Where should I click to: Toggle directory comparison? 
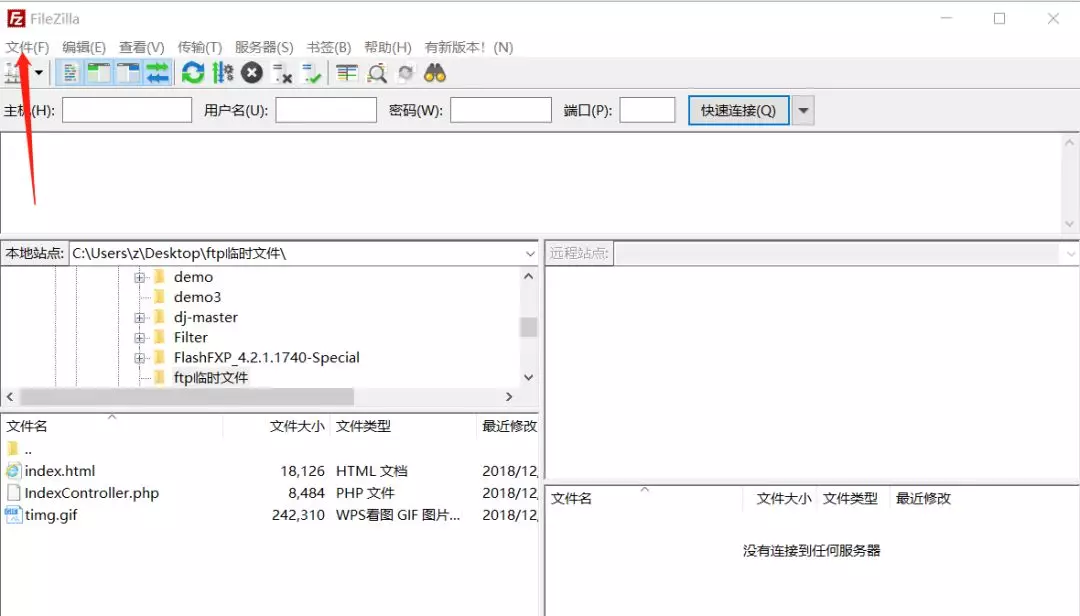click(x=376, y=73)
